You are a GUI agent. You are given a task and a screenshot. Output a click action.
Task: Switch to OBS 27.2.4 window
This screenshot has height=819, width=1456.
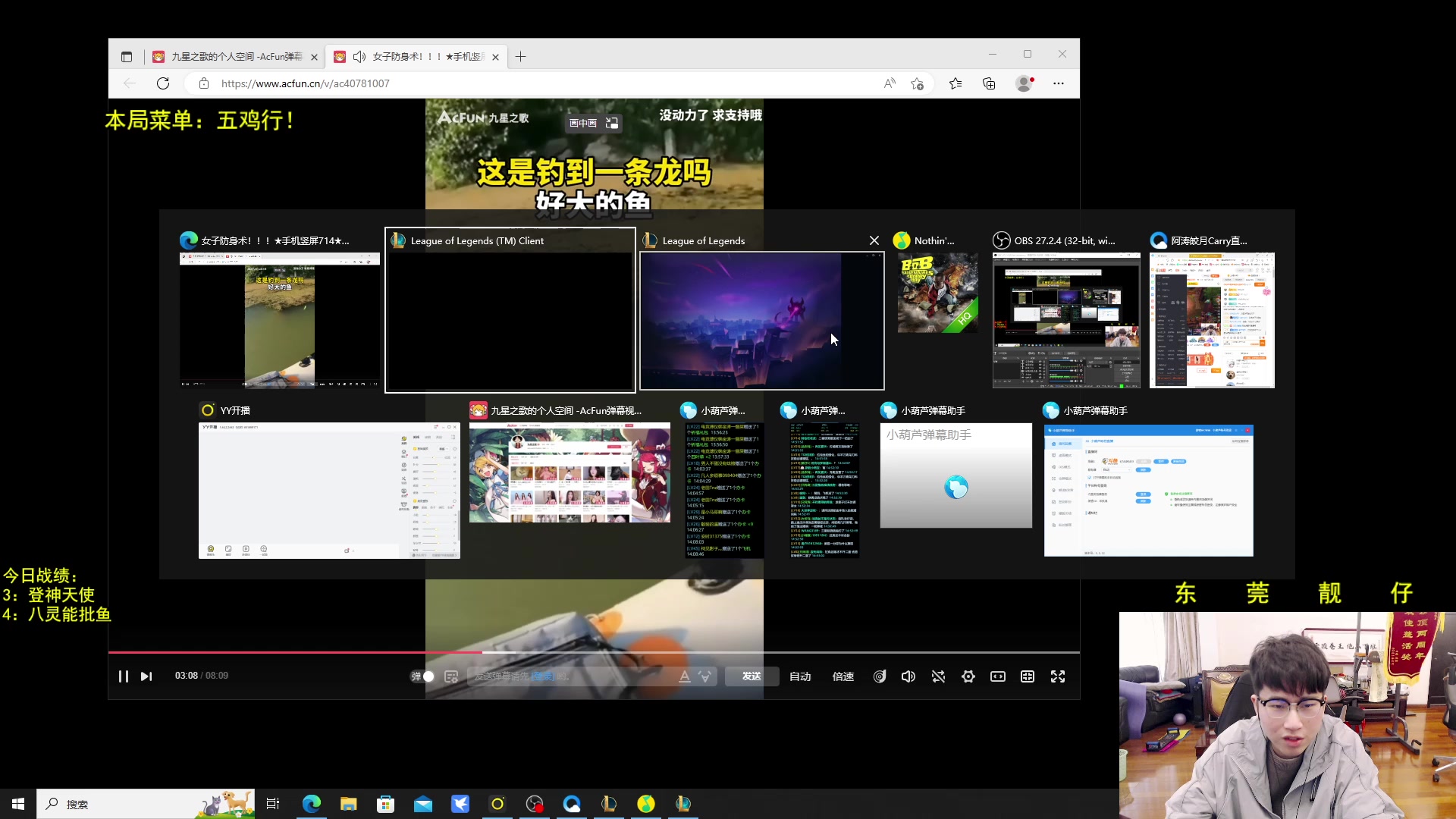pyautogui.click(x=1066, y=320)
